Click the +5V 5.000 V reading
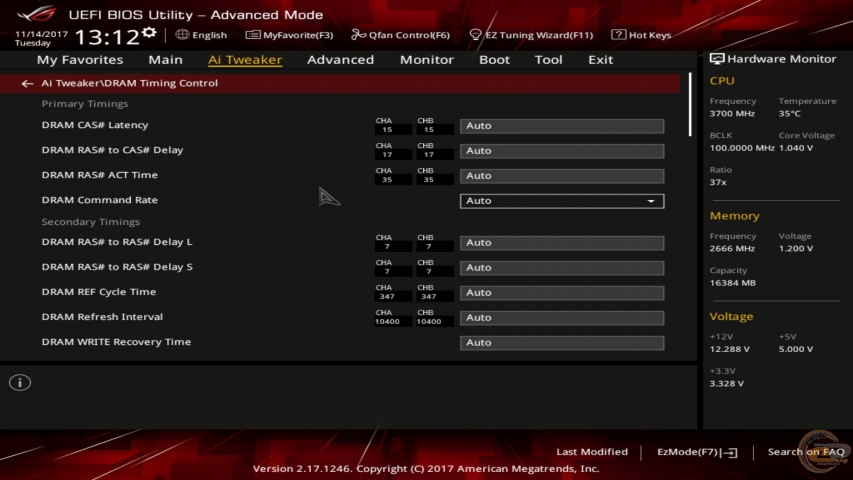Screen dimensions: 853x480 pos(796,349)
